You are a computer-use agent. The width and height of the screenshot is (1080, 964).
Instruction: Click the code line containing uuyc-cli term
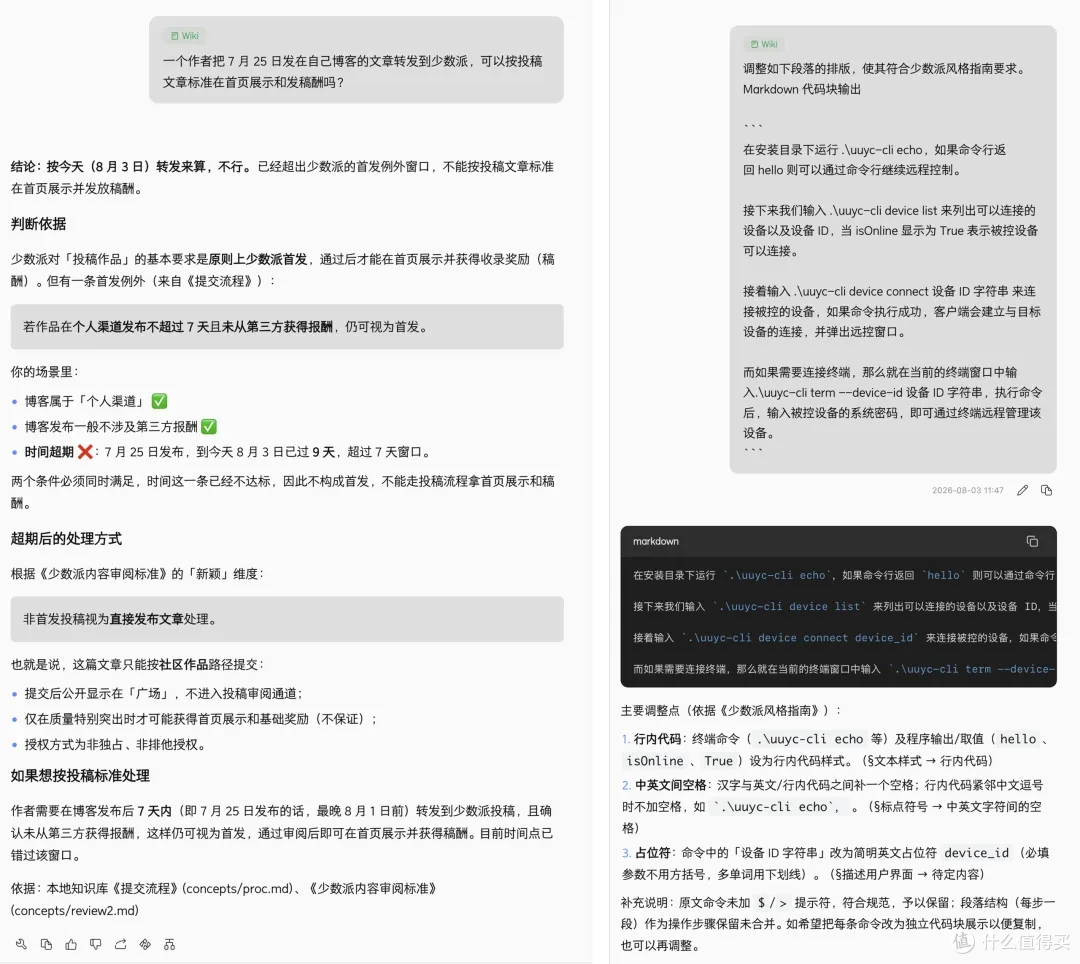(843, 669)
